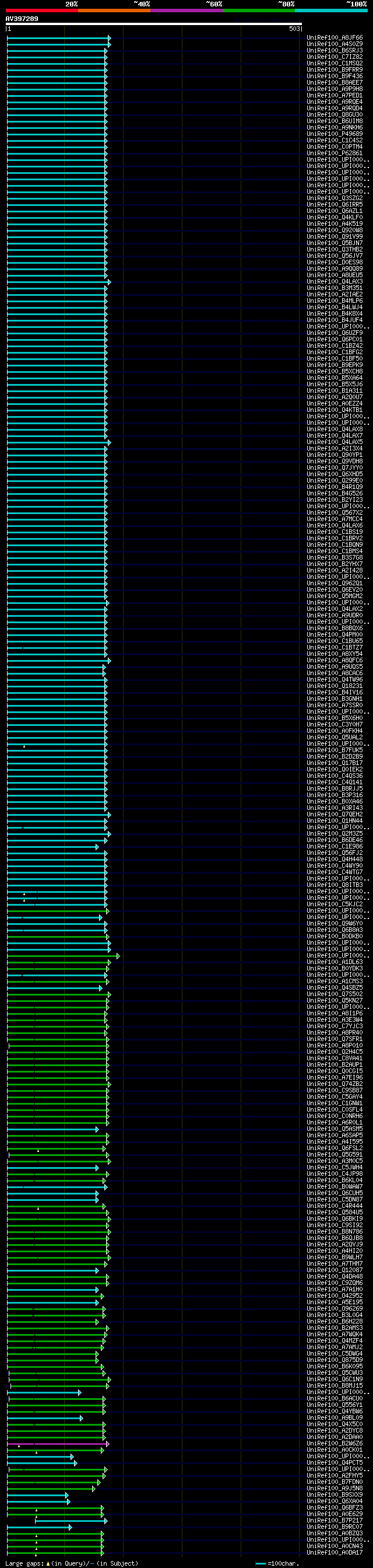Select hit label UniRef100_Q1HN44
This screenshot has height=1568, width=373.
[x=335, y=820]
